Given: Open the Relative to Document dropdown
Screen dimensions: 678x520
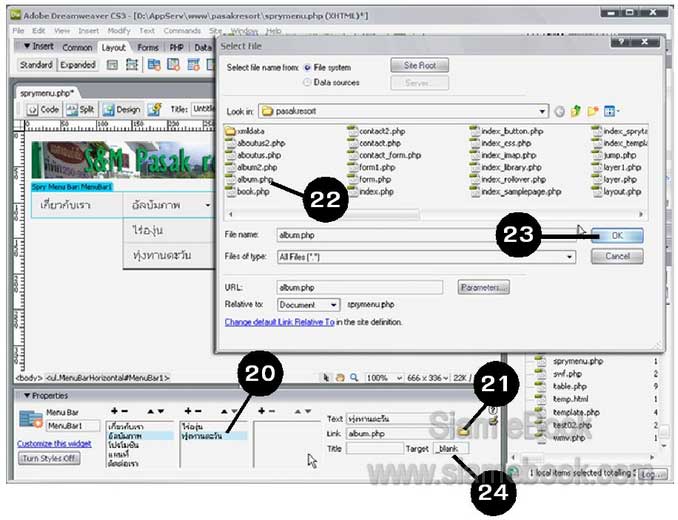Looking at the screenshot, I should pos(333,305).
